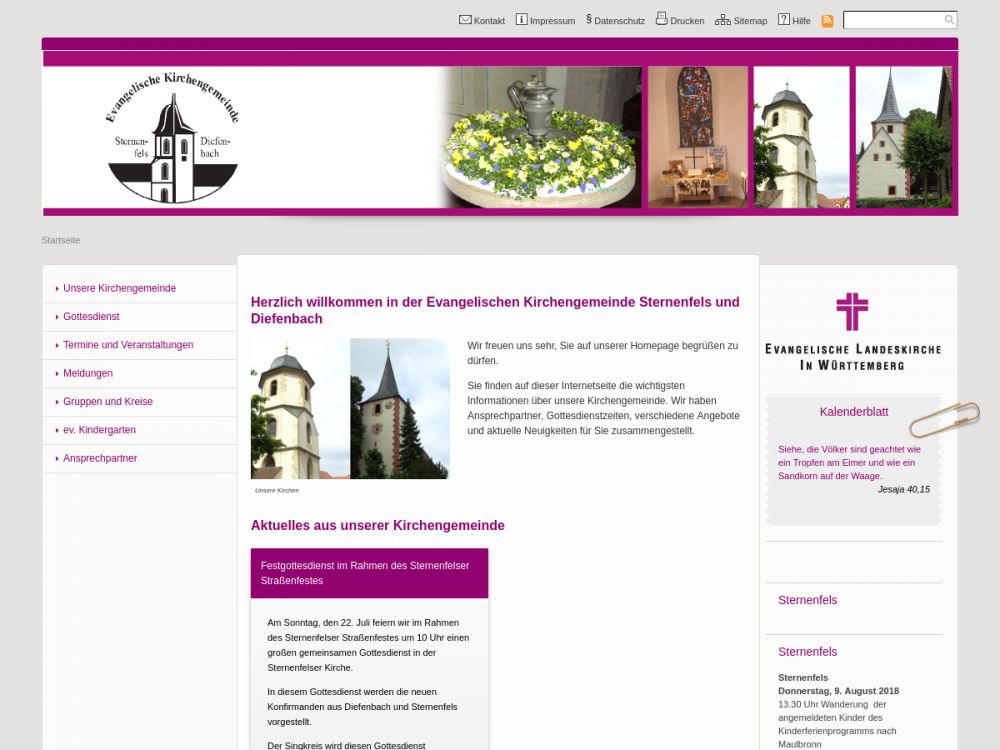Open Termine und Veranstaltungen menu item
This screenshot has height=750, width=1000.
128,345
